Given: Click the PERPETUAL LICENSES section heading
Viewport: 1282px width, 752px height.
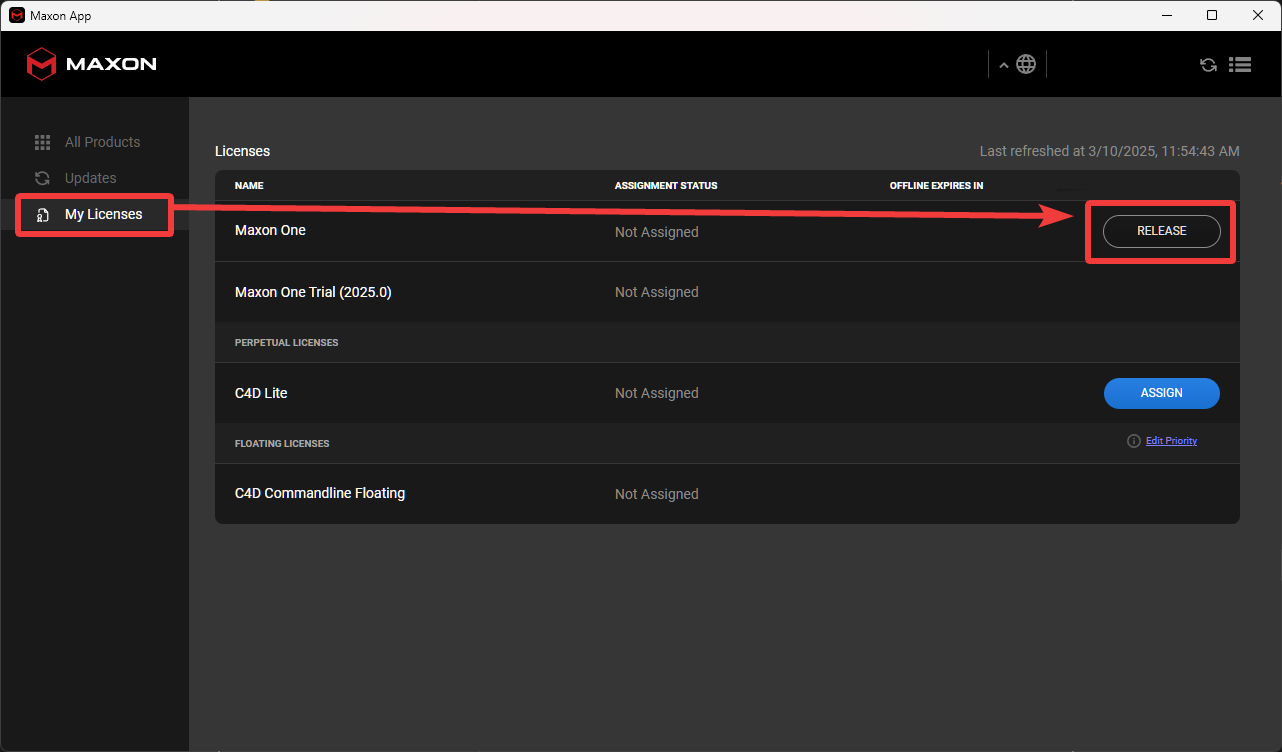Looking at the screenshot, I should pyautogui.click(x=286, y=342).
